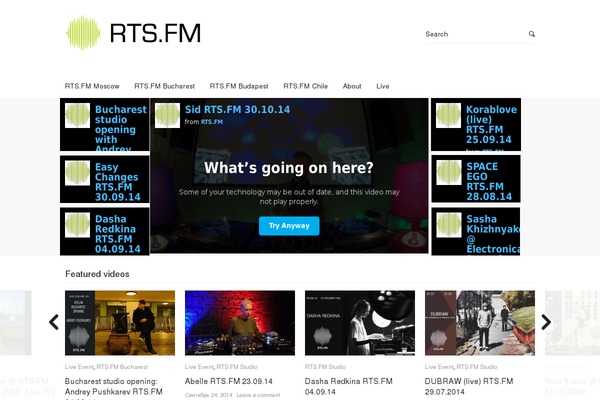Click RTS.FM Bucharest category under first featured video
600x400 pixels.
122,367
